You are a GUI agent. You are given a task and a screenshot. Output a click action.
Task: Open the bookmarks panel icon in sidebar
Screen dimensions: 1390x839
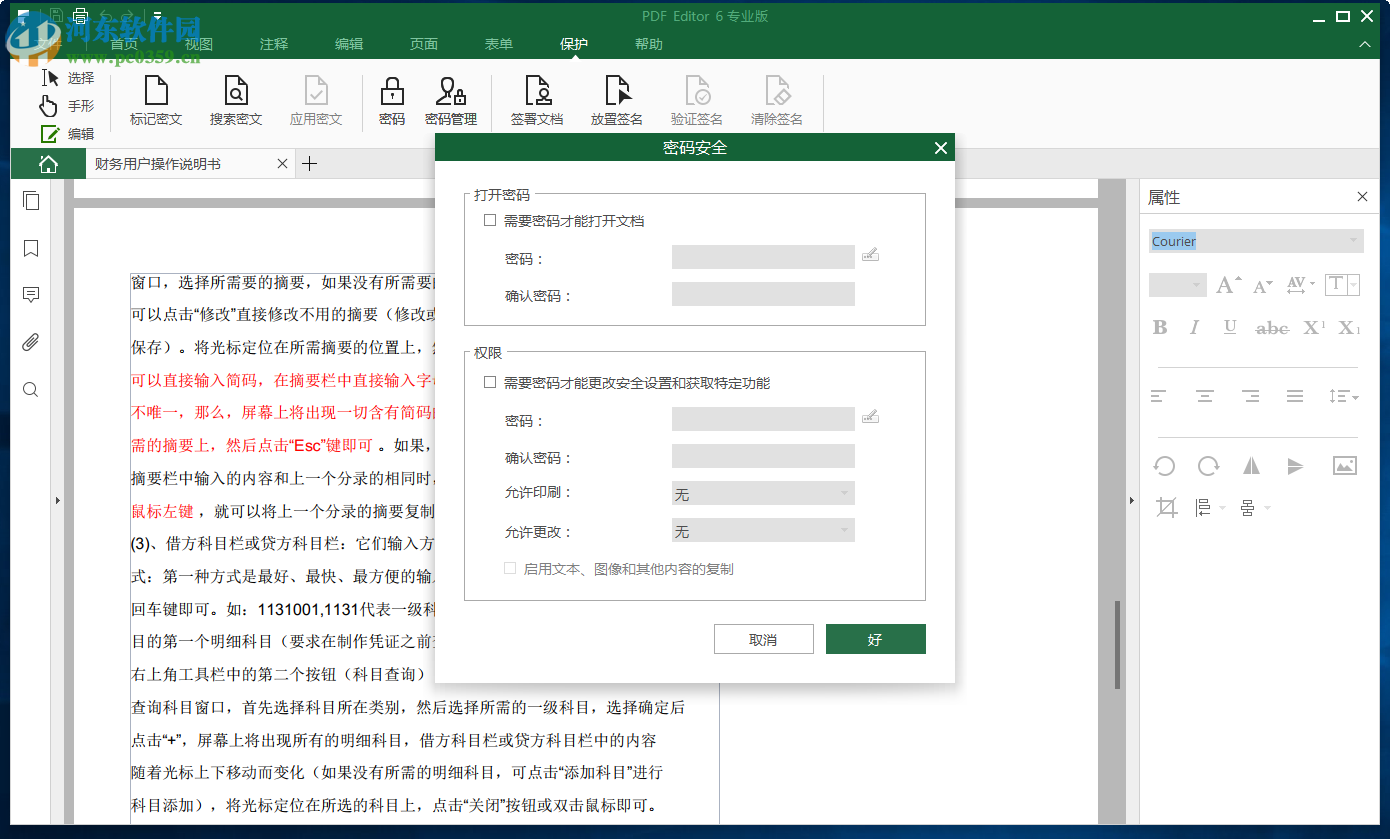click(x=30, y=248)
